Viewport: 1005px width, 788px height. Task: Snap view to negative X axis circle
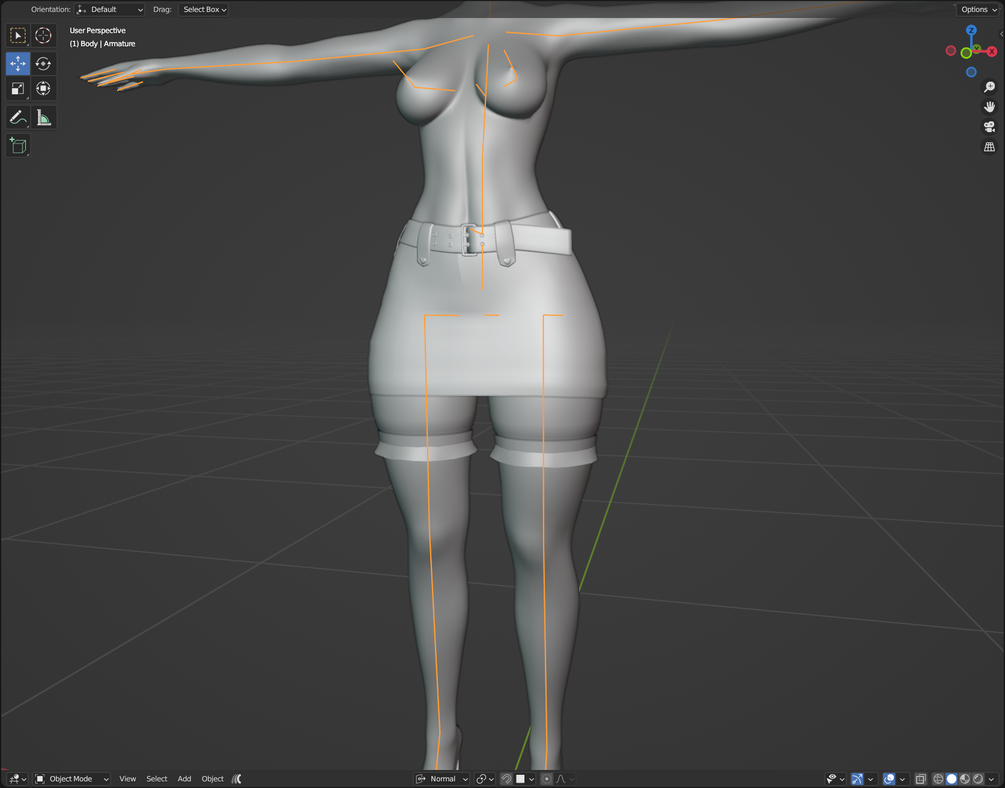[x=951, y=51]
